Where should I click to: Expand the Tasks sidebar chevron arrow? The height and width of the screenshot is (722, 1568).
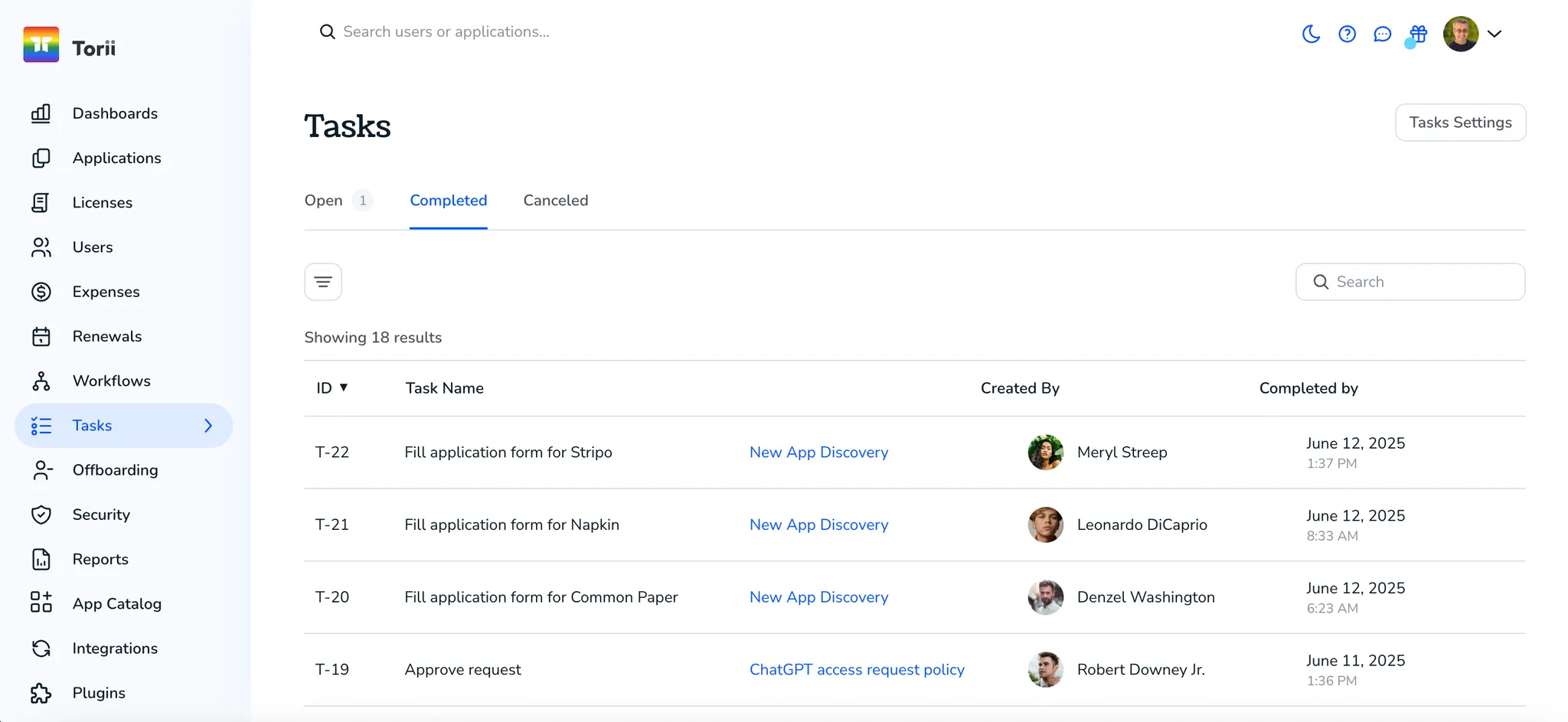click(208, 426)
